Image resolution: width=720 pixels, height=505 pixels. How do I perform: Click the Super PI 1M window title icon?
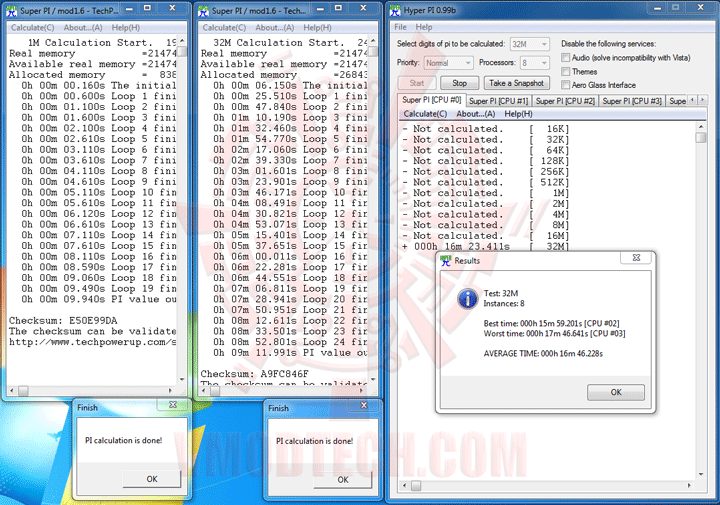tap(12, 11)
